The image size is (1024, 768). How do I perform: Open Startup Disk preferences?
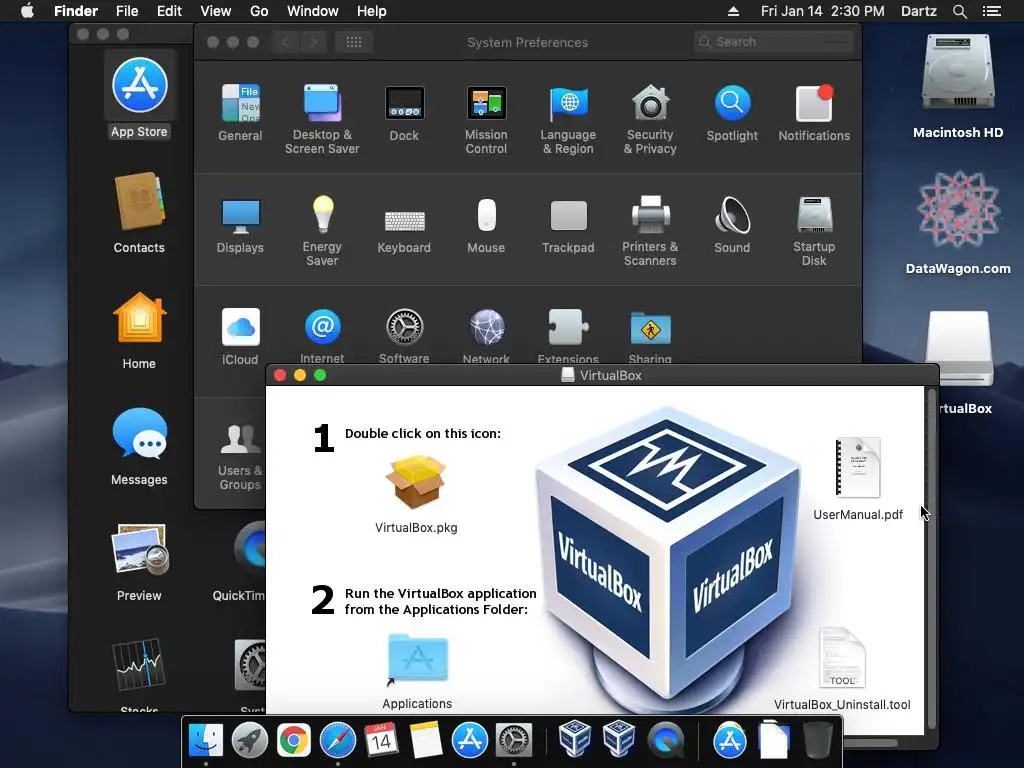click(x=814, y=231)
